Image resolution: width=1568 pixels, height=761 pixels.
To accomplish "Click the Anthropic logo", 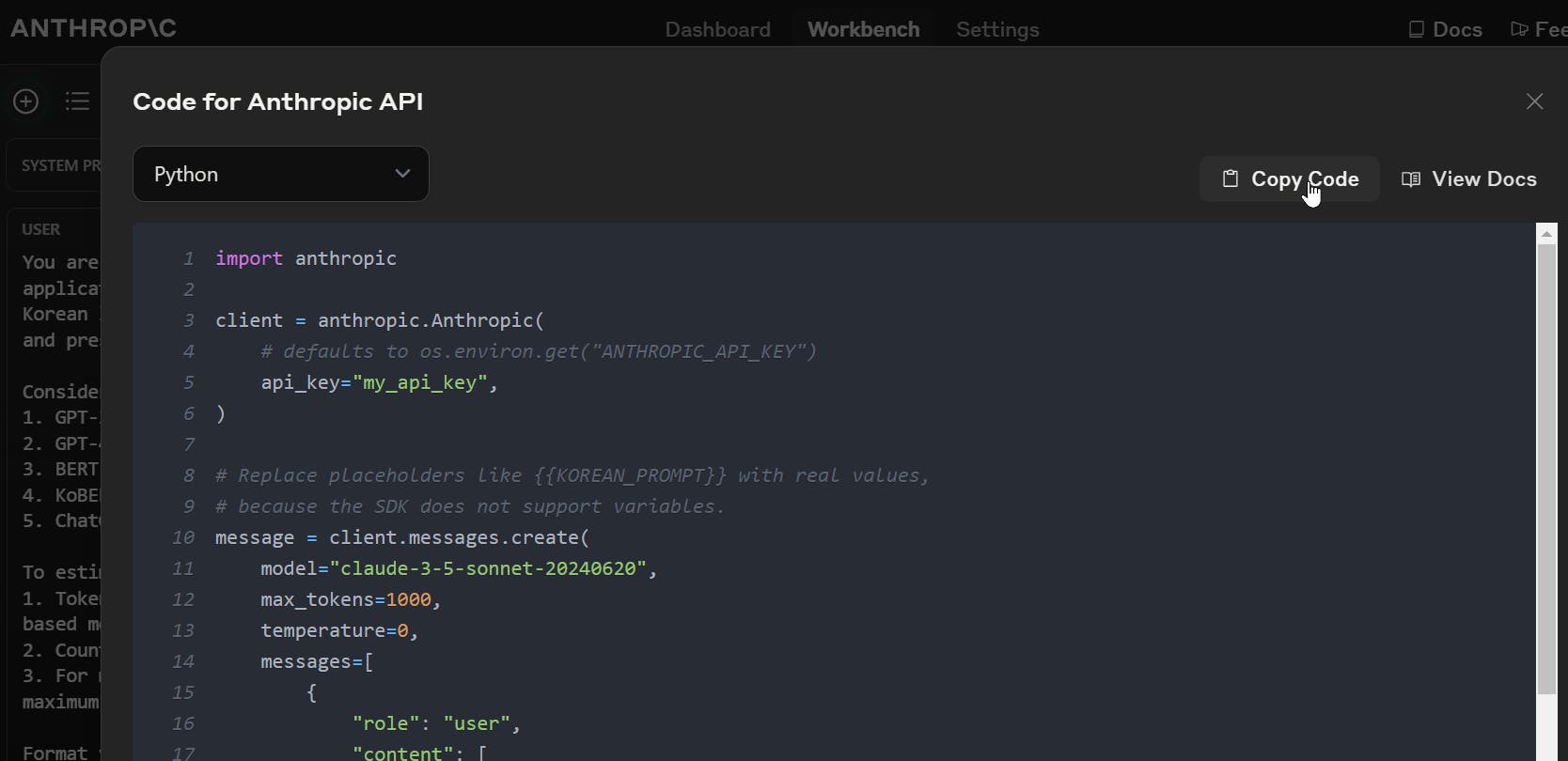I will point(93,28).
